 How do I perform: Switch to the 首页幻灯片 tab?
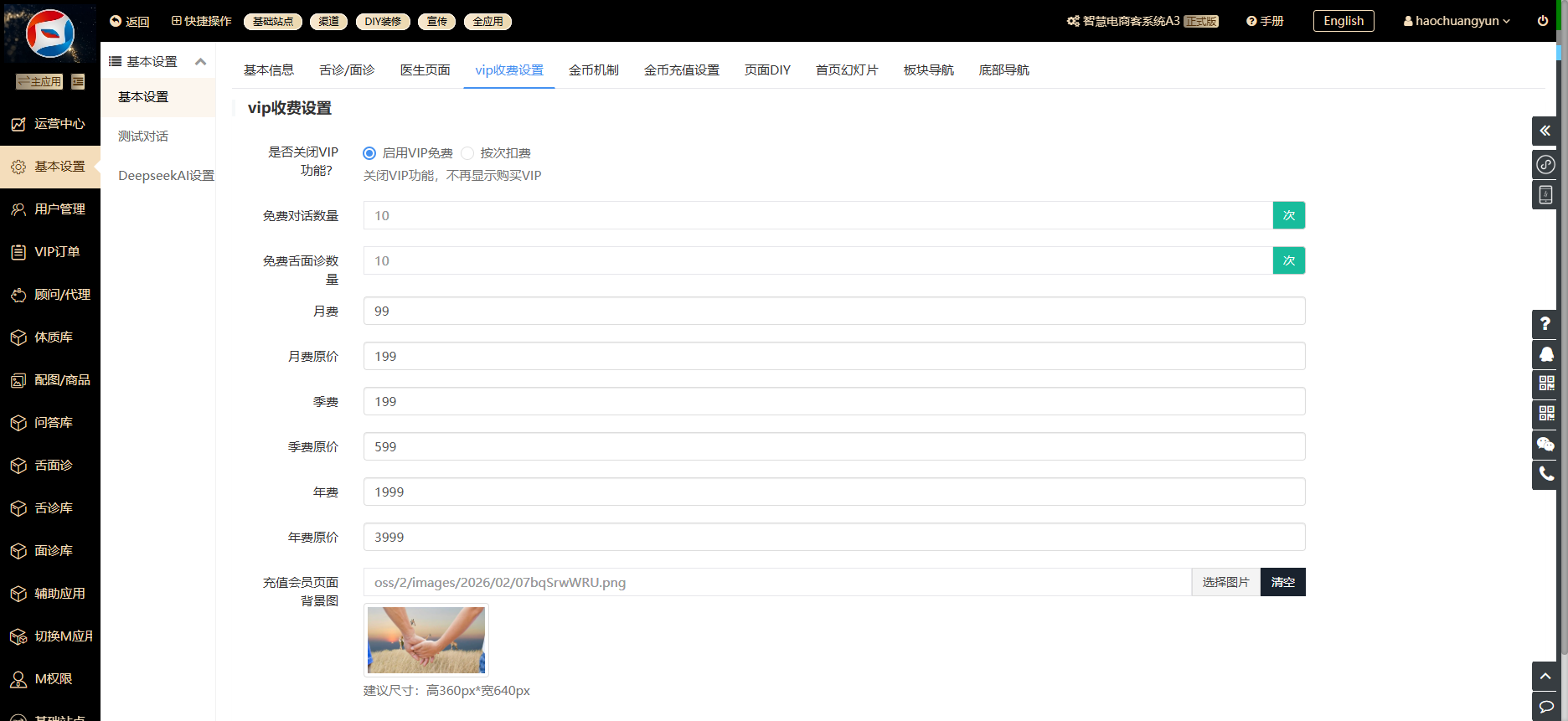pyautogui.click(x=847, y=70)
